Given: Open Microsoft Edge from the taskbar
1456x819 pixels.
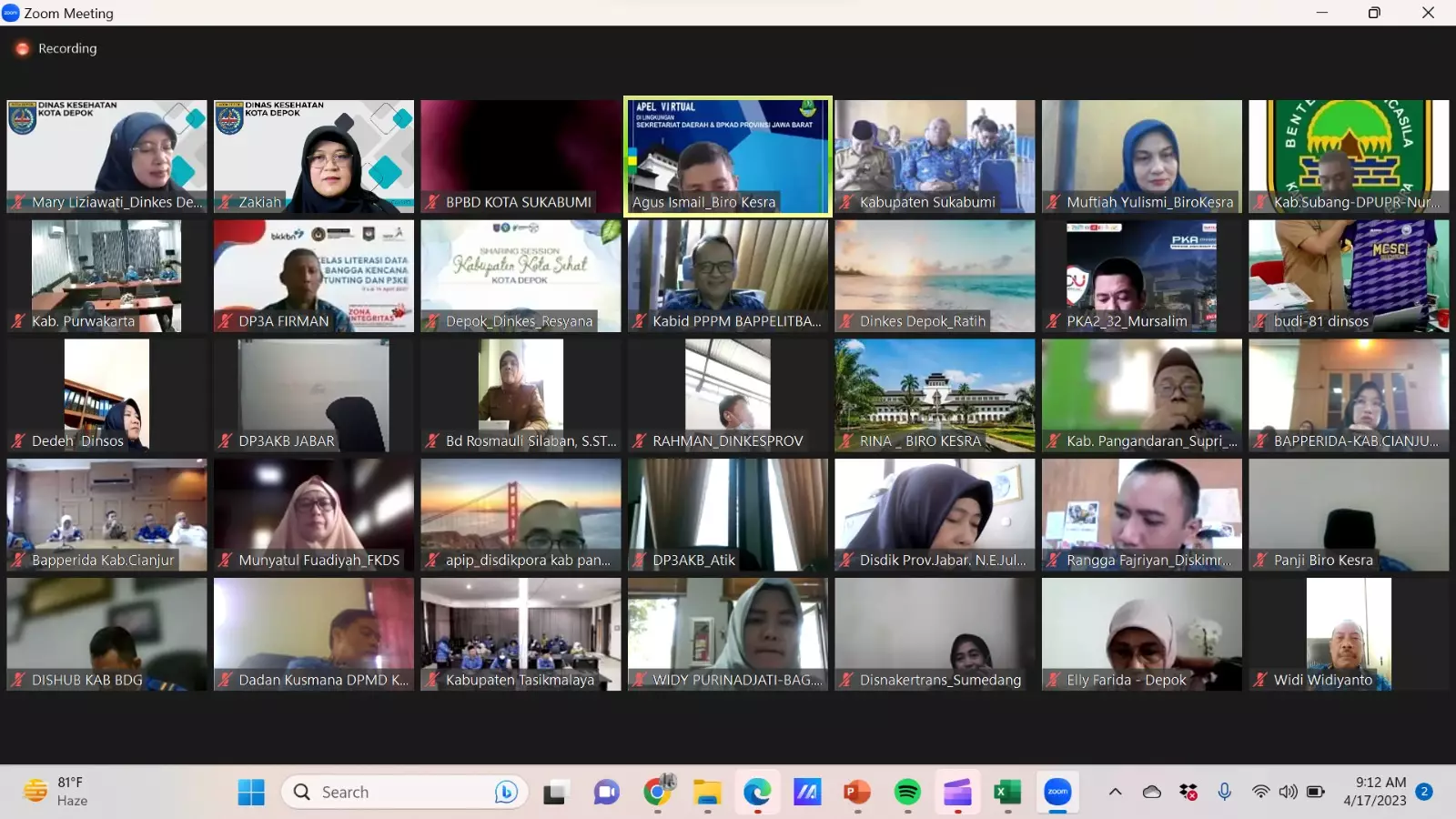Looking at the screenshot, I should (x=757, y=793).
